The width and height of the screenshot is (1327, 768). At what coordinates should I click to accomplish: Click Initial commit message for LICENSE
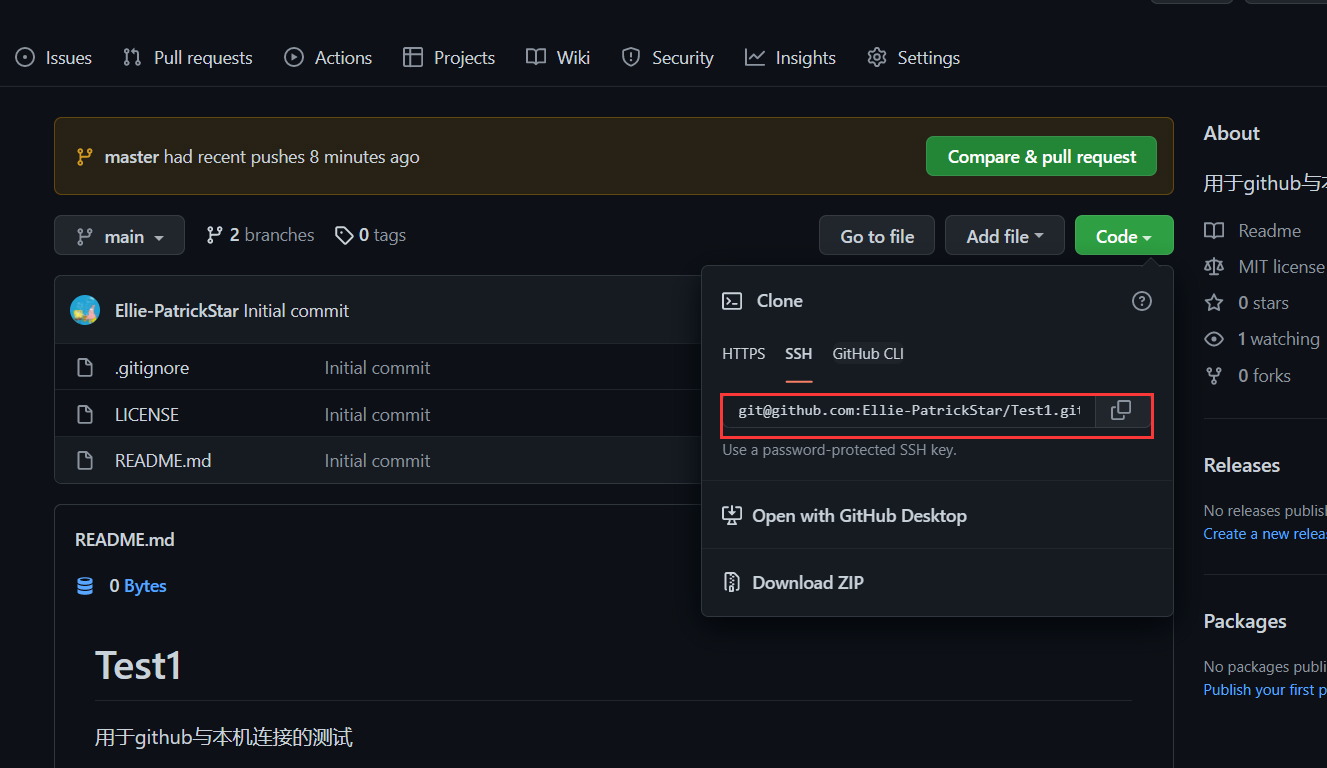pyautogui.click(x=377, y=415)
